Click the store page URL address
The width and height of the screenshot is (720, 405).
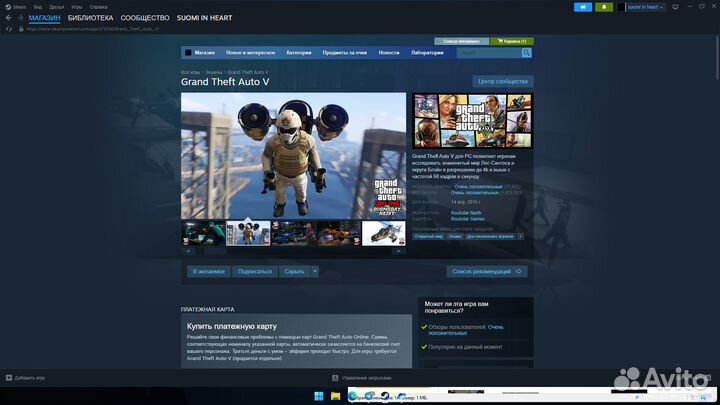pyautogui.click(x=93, y=29)
